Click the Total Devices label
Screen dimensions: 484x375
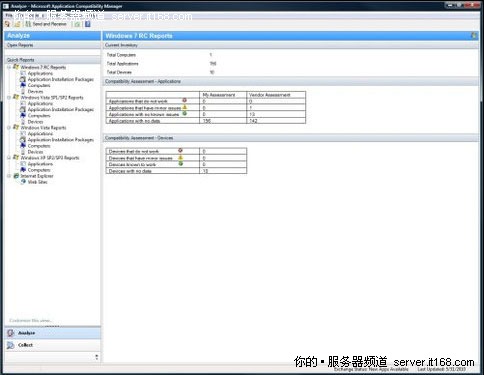[119, 72]
